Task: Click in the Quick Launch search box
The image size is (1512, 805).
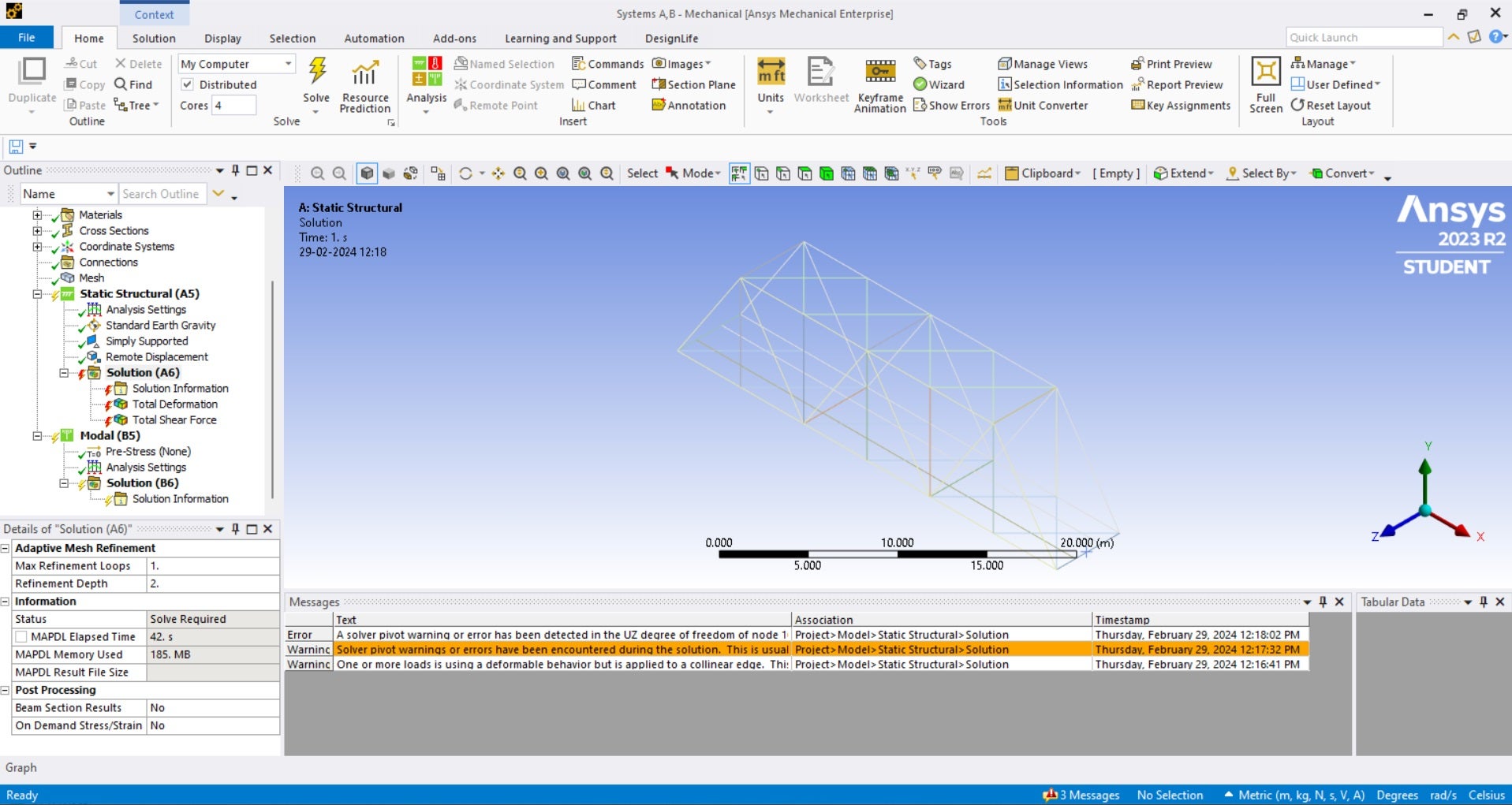Action: pos(1364,37)
